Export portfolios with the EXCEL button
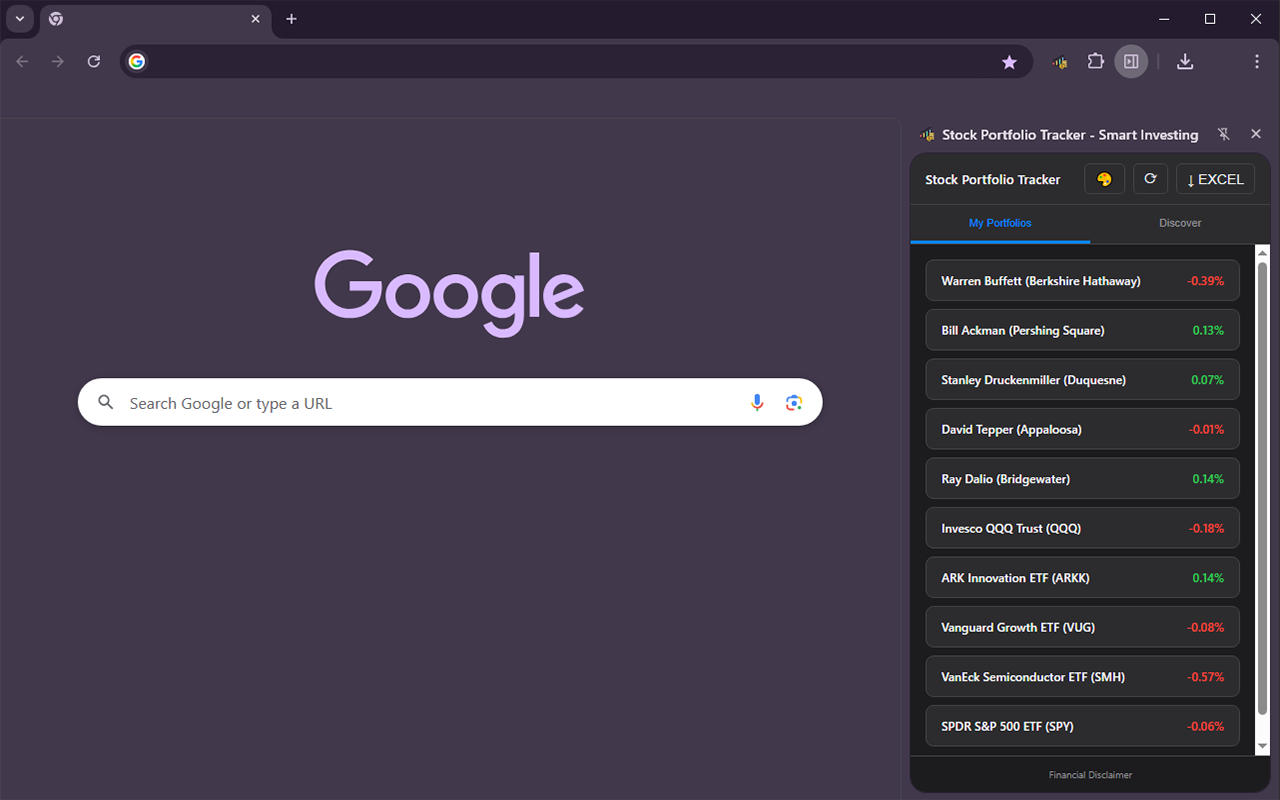 (1215, 179)
